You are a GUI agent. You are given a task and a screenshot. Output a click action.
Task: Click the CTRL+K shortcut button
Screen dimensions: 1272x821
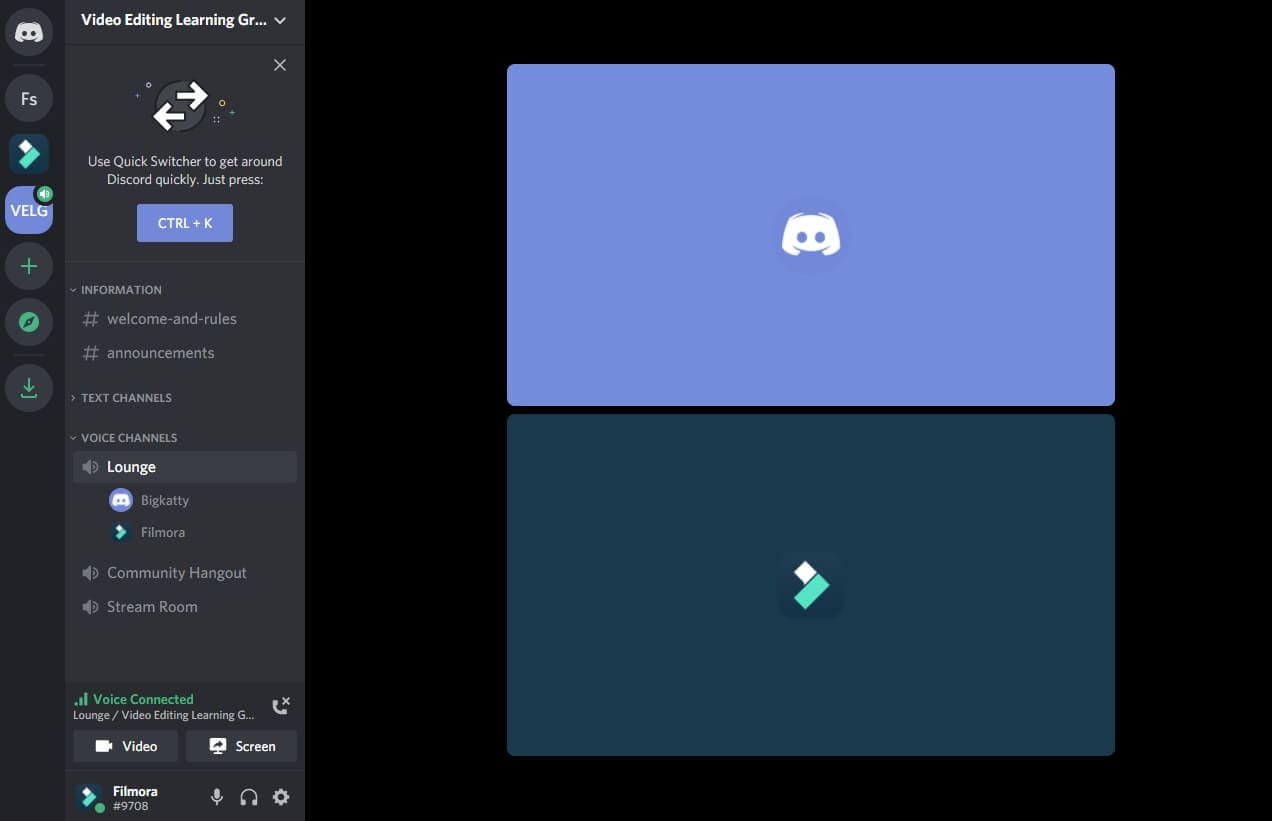(x=184, y=223)
